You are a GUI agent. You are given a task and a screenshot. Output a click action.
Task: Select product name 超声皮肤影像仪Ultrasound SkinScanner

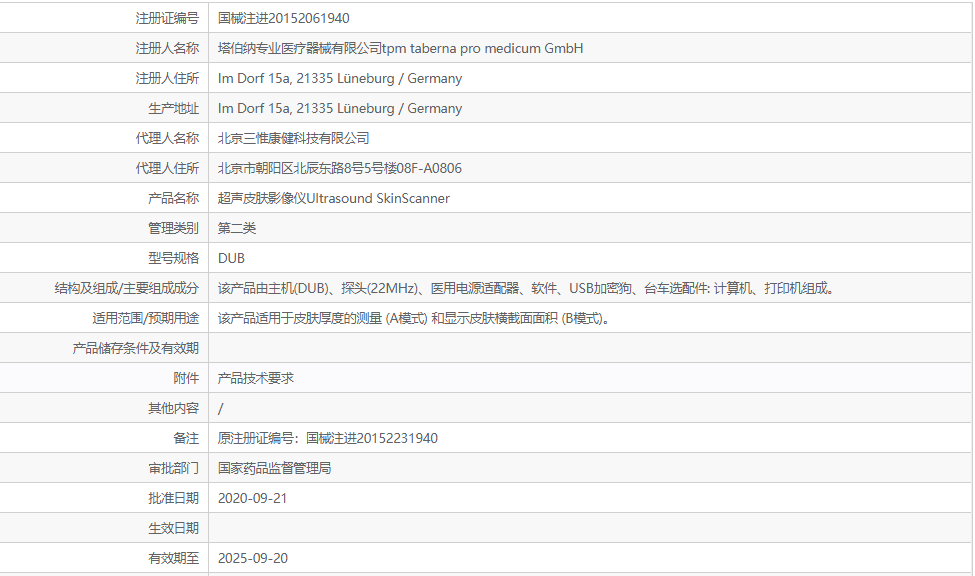click(333, 198)
